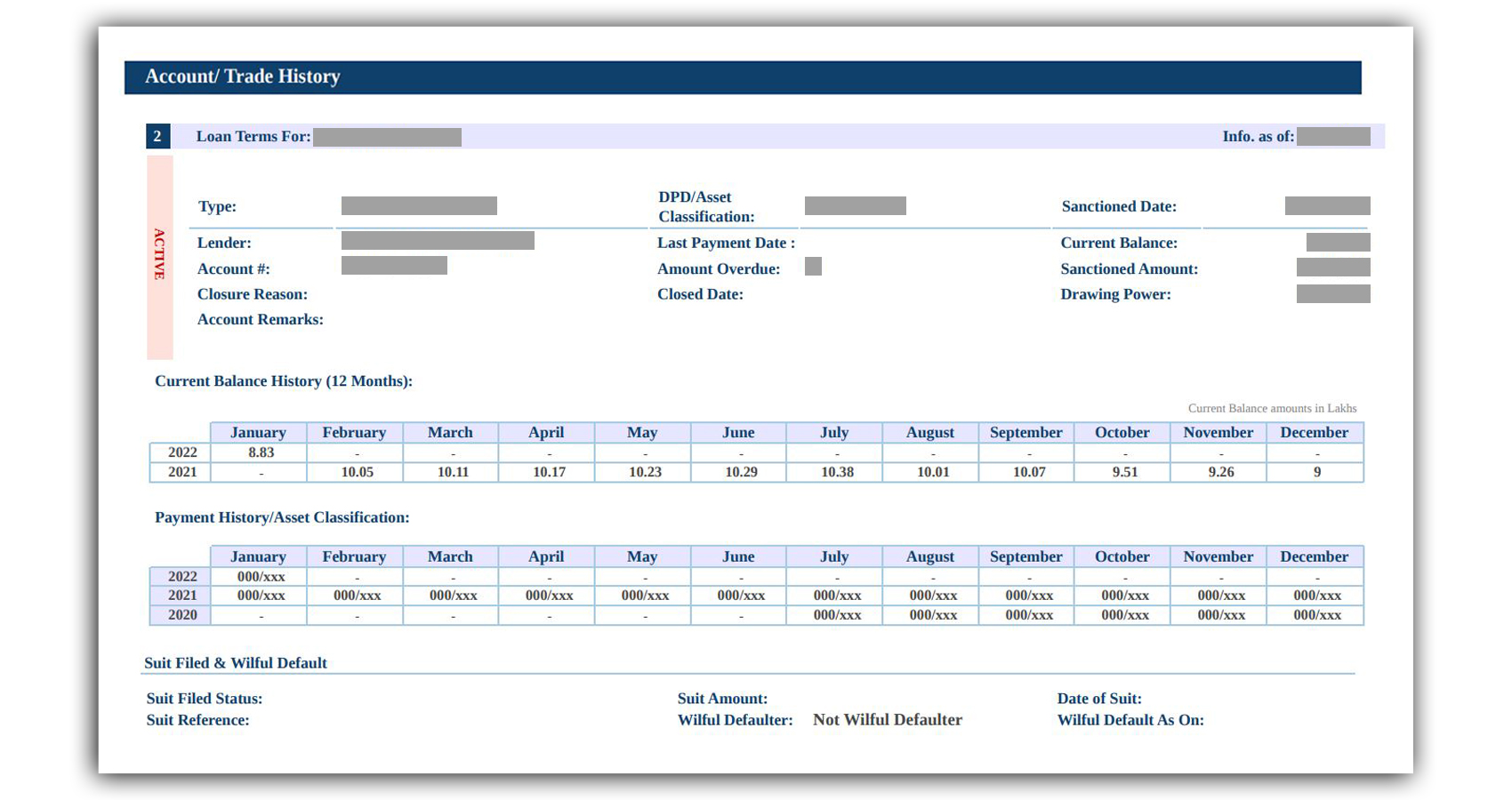The width and height of the screenshot is (1512, 800).
Task: Click the Current Balance amounts in Lakhs note
Action: pos(1272,408)
